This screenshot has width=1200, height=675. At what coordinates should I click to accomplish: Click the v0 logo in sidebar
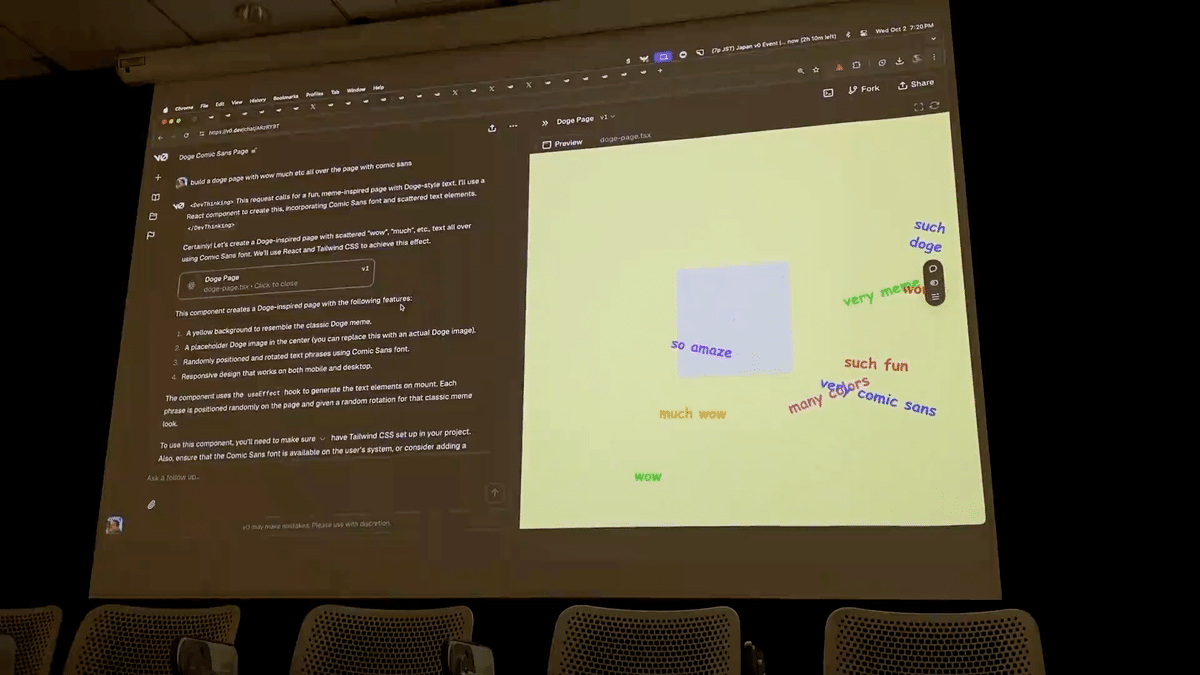click(160, 157)
